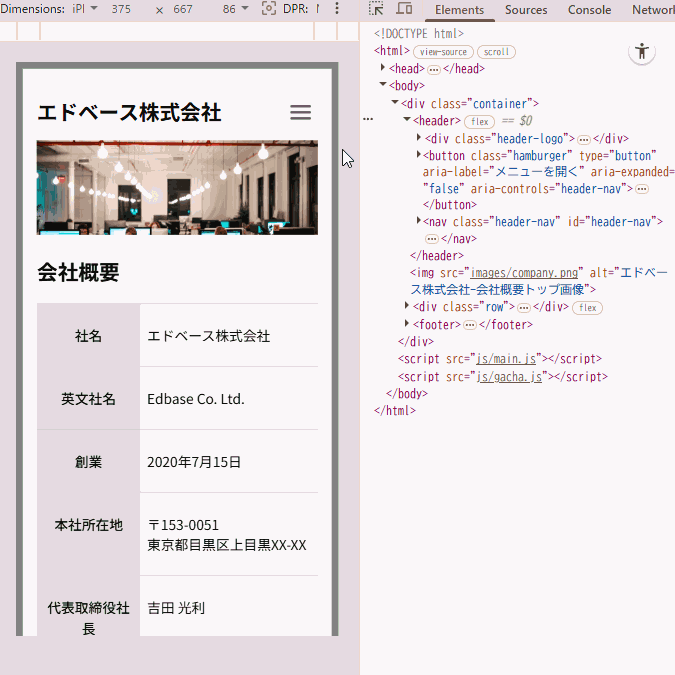The image size is (675, 675).
Task: Click the collapsed ellipsis in header-logo div
Action: pos(584,139)
